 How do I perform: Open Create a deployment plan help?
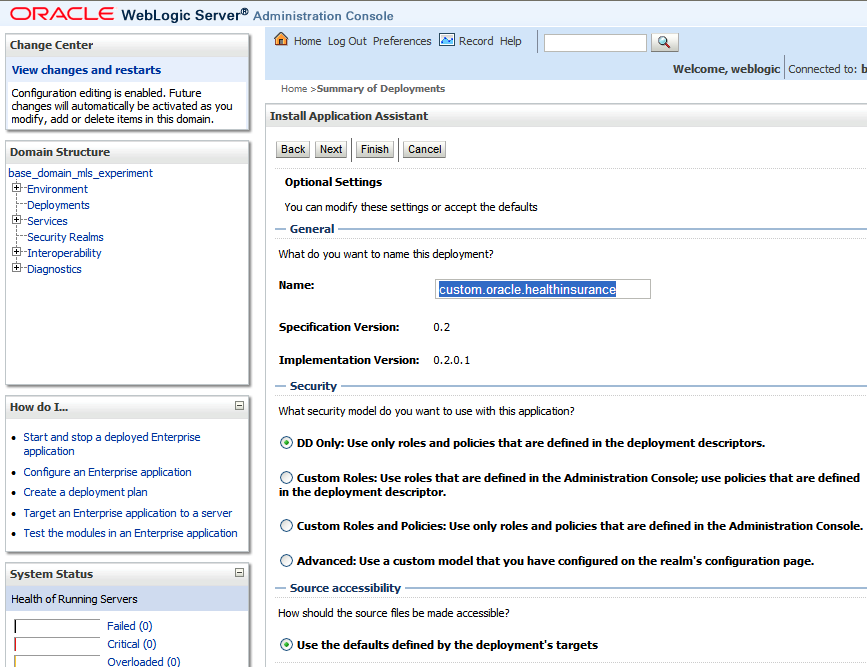85,492
